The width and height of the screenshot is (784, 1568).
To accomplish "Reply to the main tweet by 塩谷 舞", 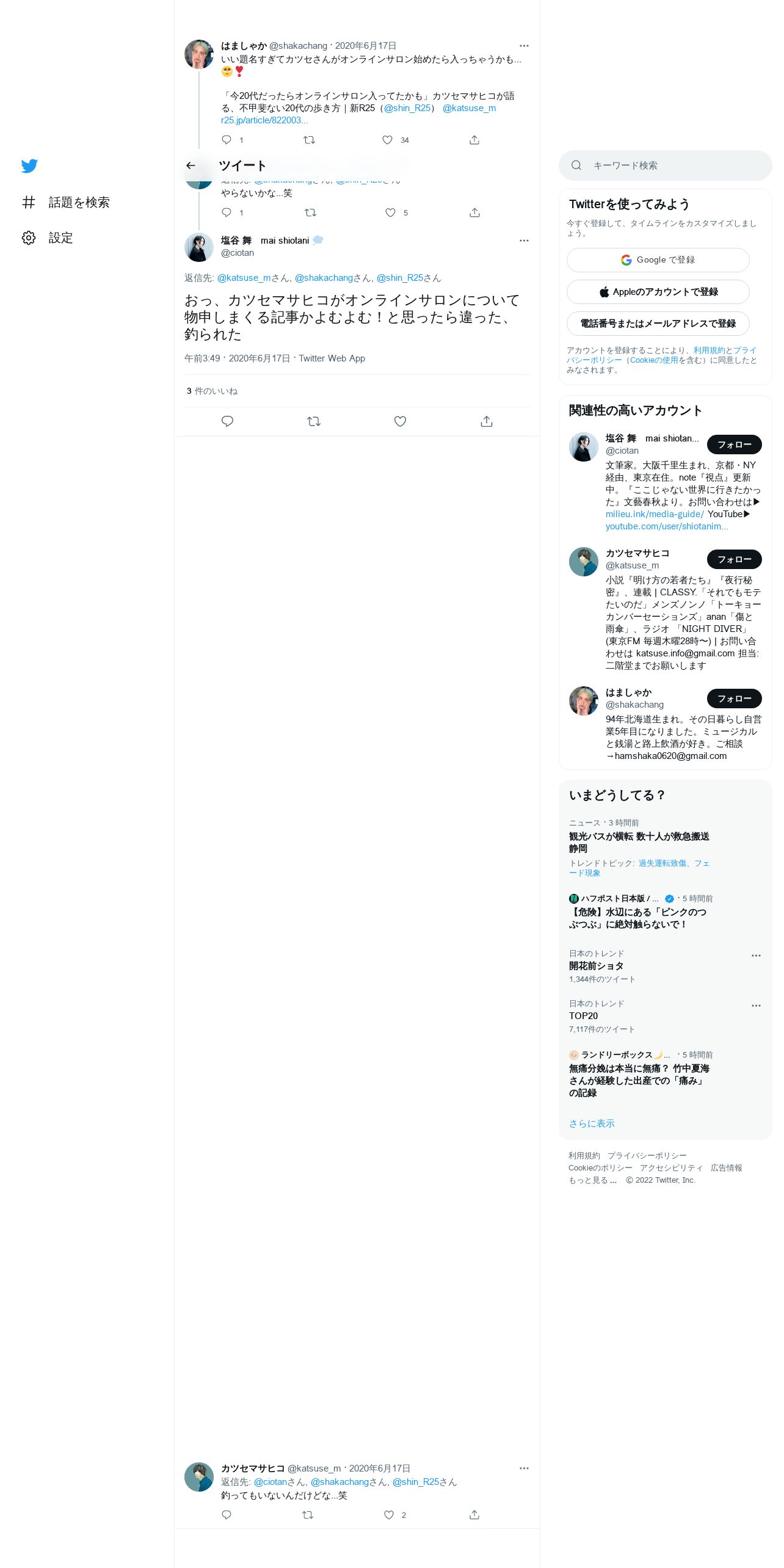I will pos(227,421).
